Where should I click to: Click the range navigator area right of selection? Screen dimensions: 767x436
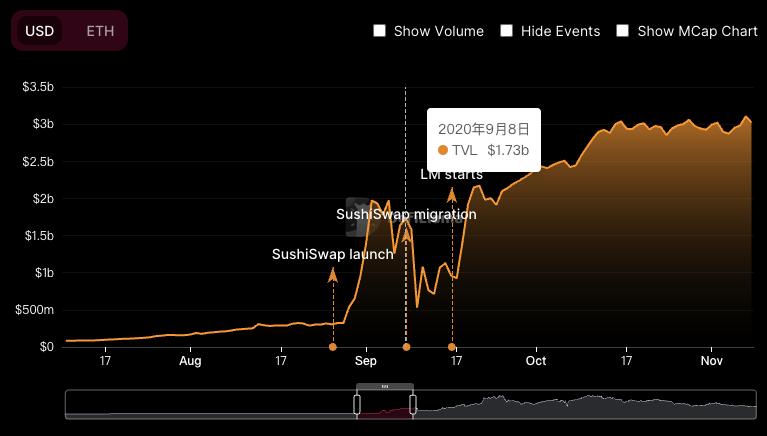click(580, 405)
